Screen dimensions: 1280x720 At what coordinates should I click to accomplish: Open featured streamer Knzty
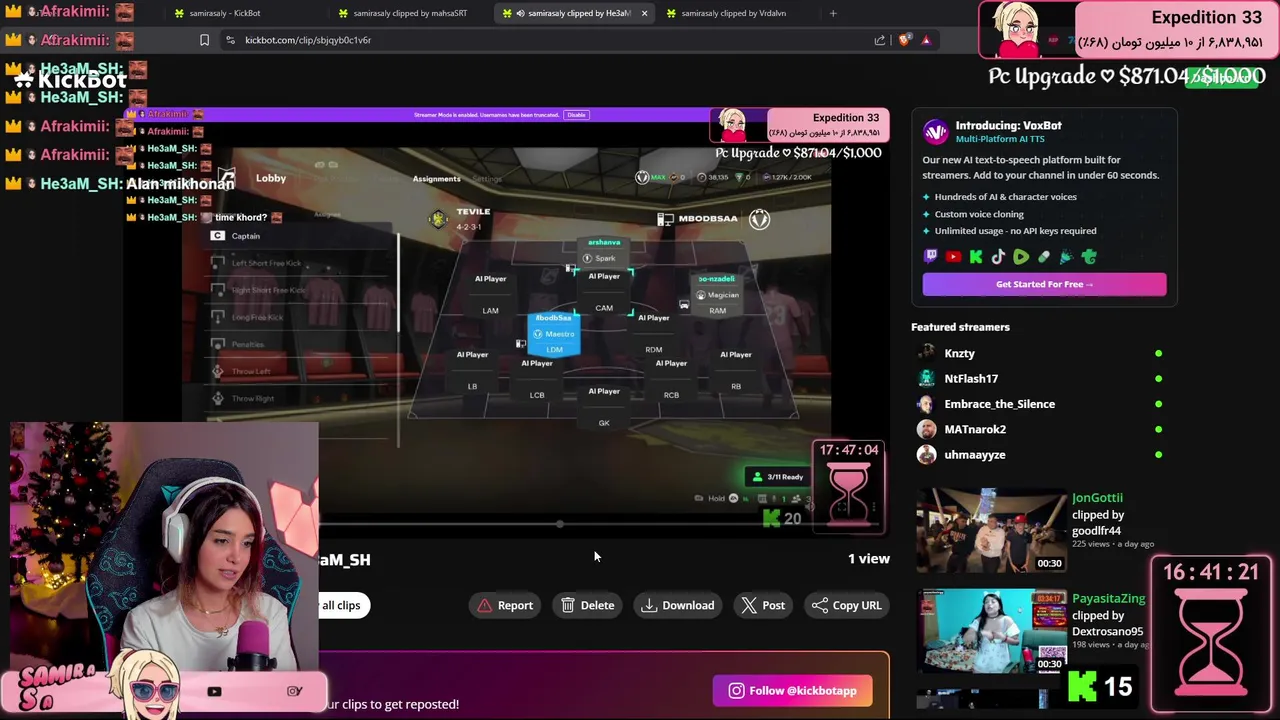click(x=959, y=353)
